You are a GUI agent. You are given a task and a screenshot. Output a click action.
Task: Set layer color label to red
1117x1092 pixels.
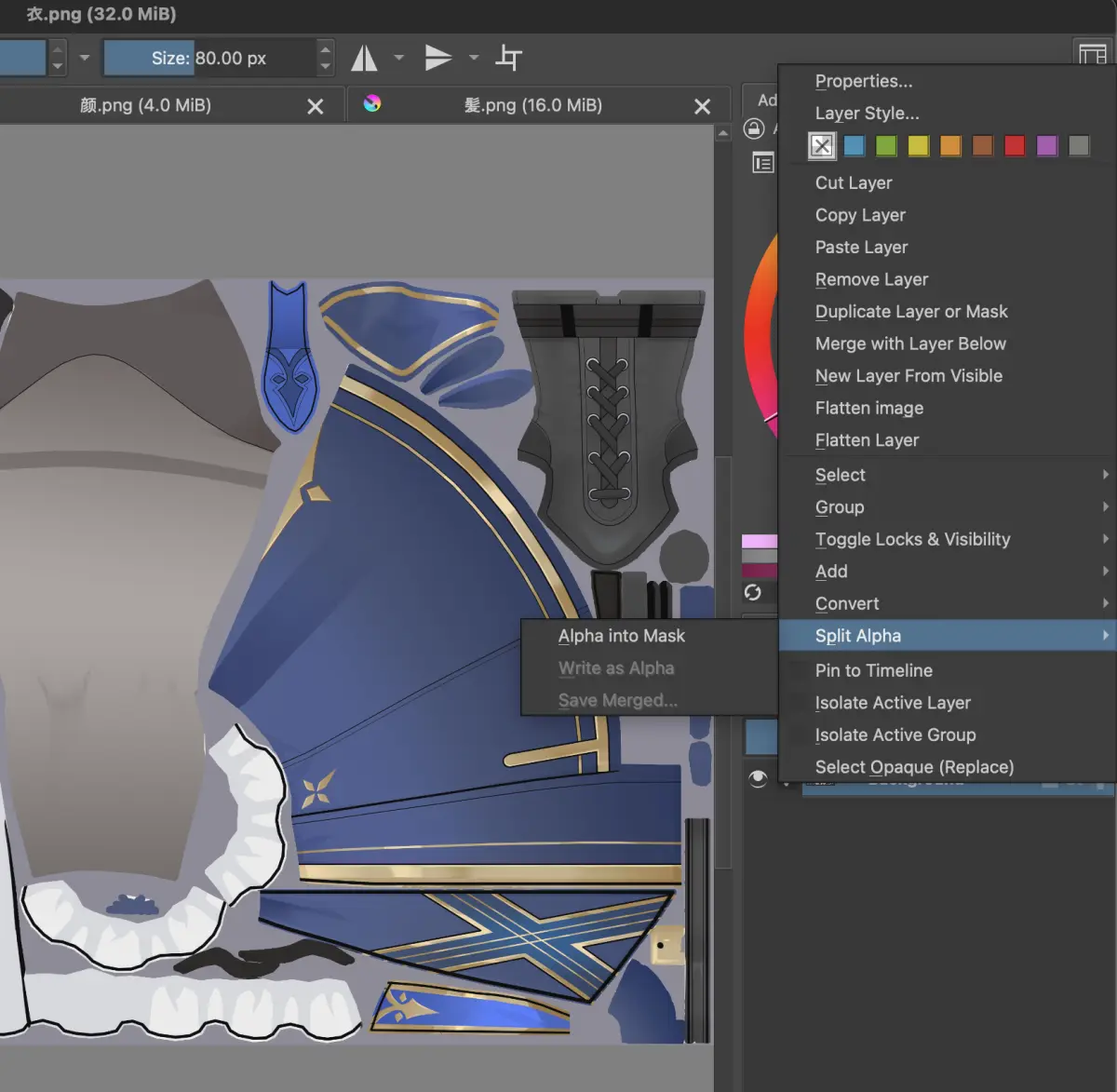(x=1015, y=145)
